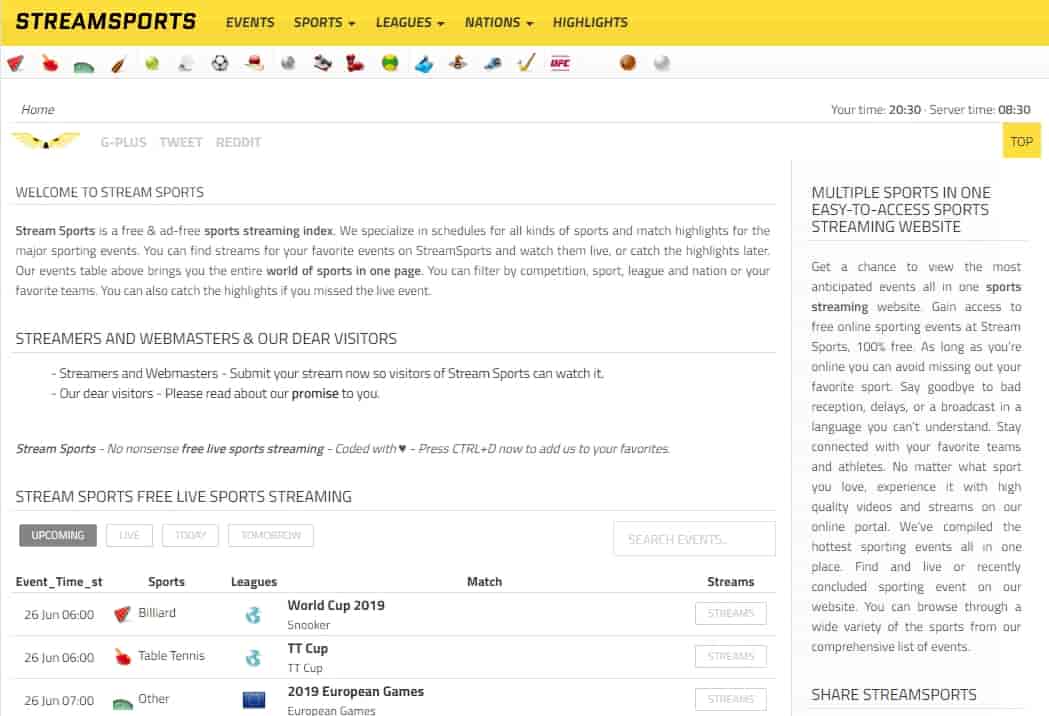Select the orange basketball icon

coord(628,63)
